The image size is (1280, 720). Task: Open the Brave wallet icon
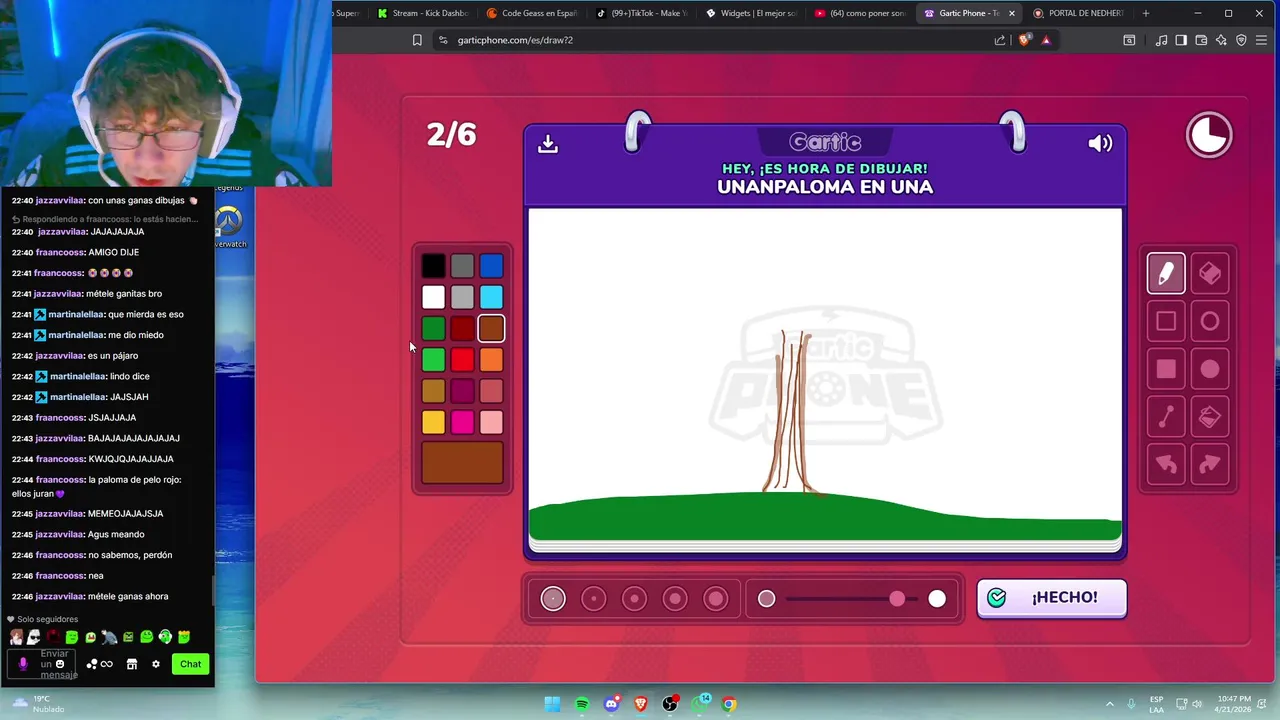point(1201,40)
